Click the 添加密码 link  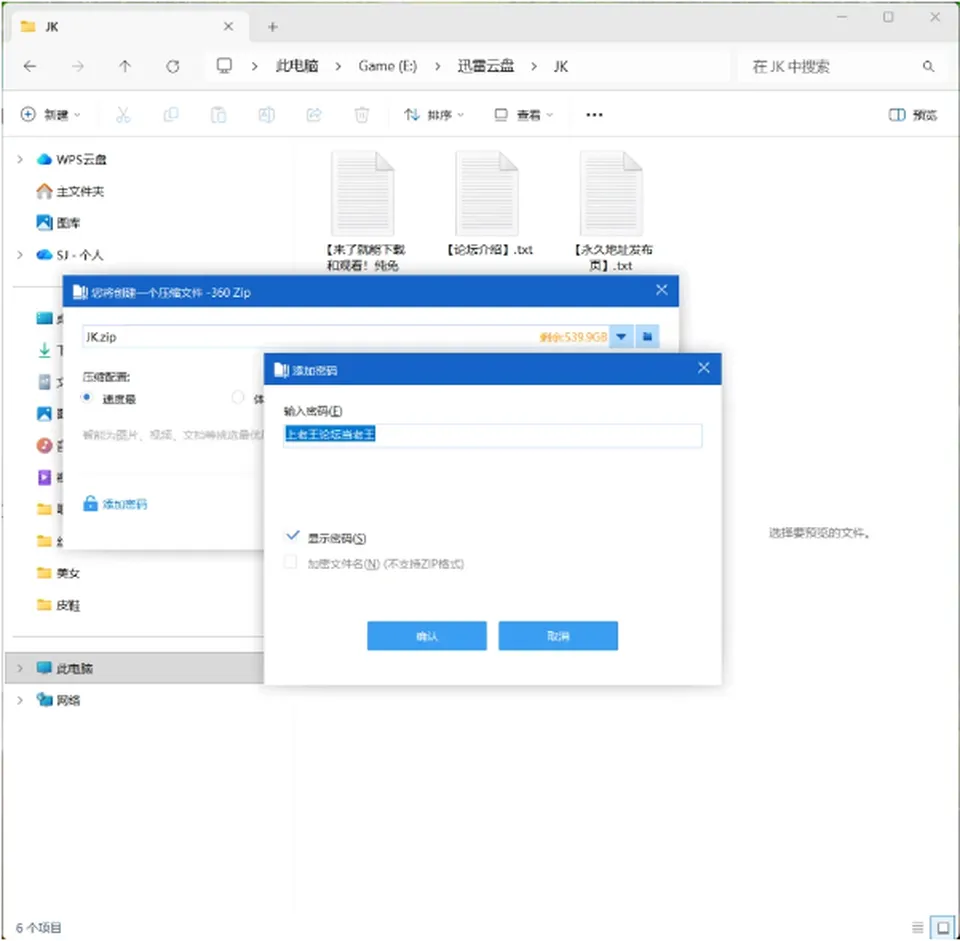116,504
